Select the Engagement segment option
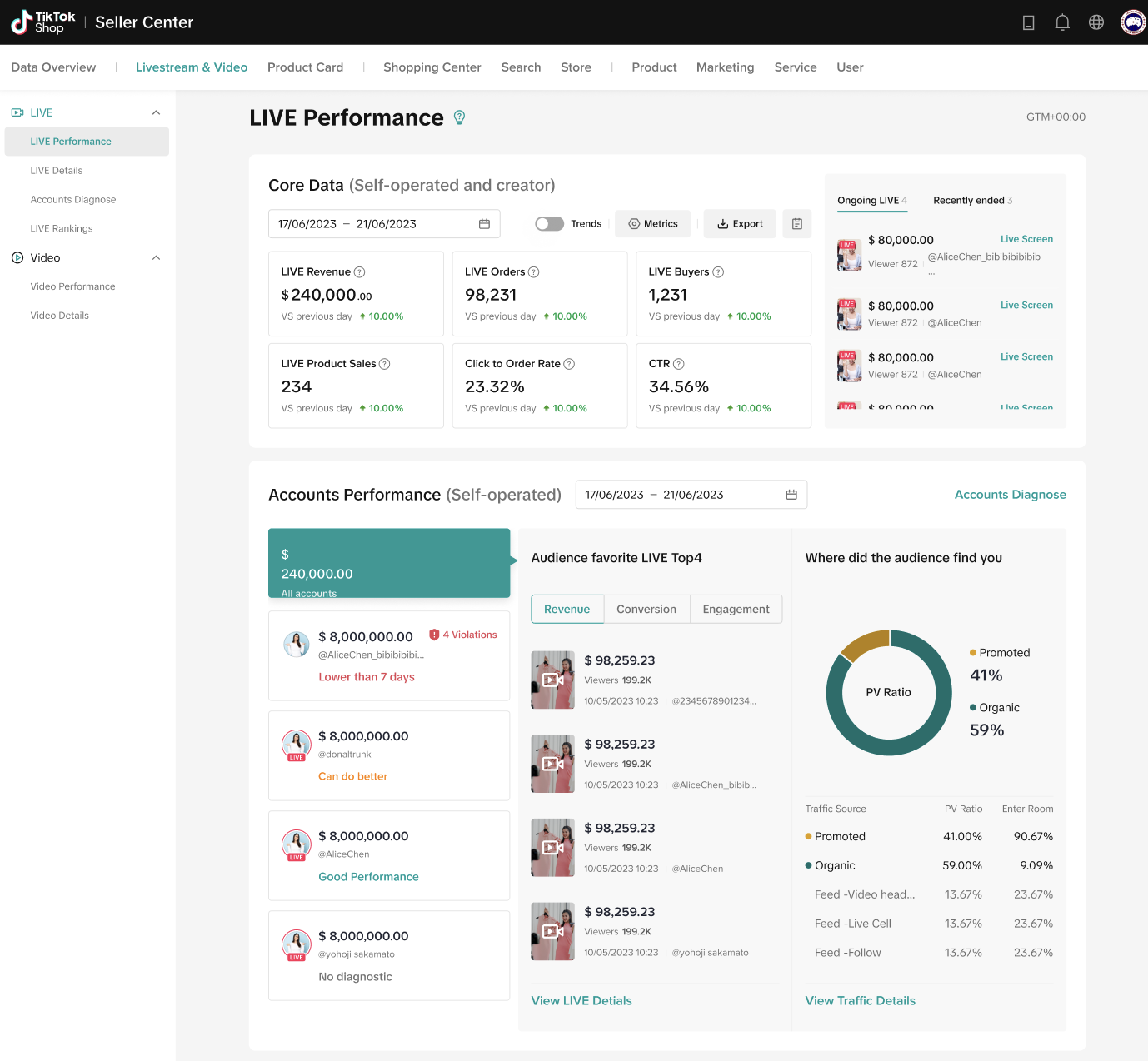Viewport: 1148px width, 1061px height. tap(736, 610)
